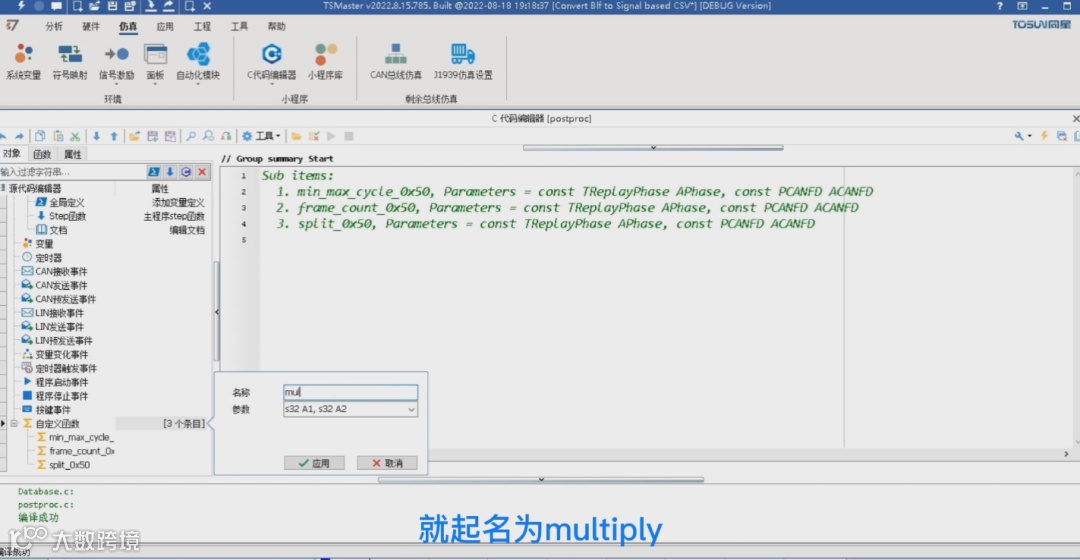Toggle the bottom output panel splitter arrow

coord(541,479)
